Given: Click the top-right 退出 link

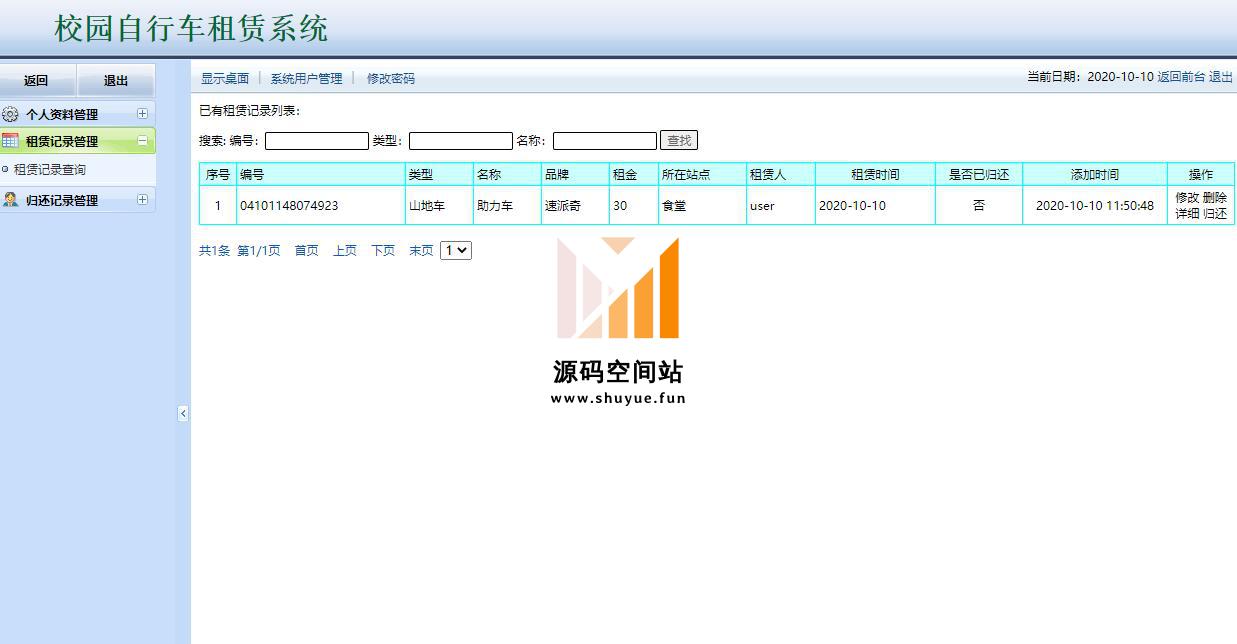Looking at the screenshot, I should [1221, 77].
